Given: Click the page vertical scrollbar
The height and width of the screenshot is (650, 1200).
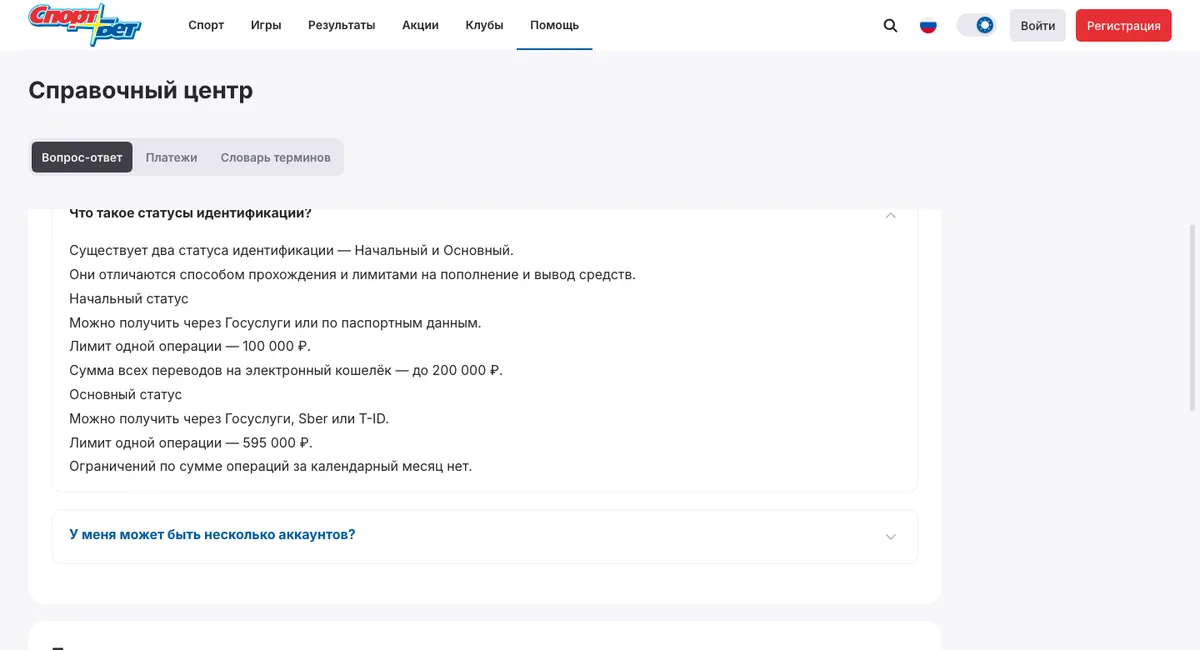Looking at the screenshot, I should [x=1193, y=318].
